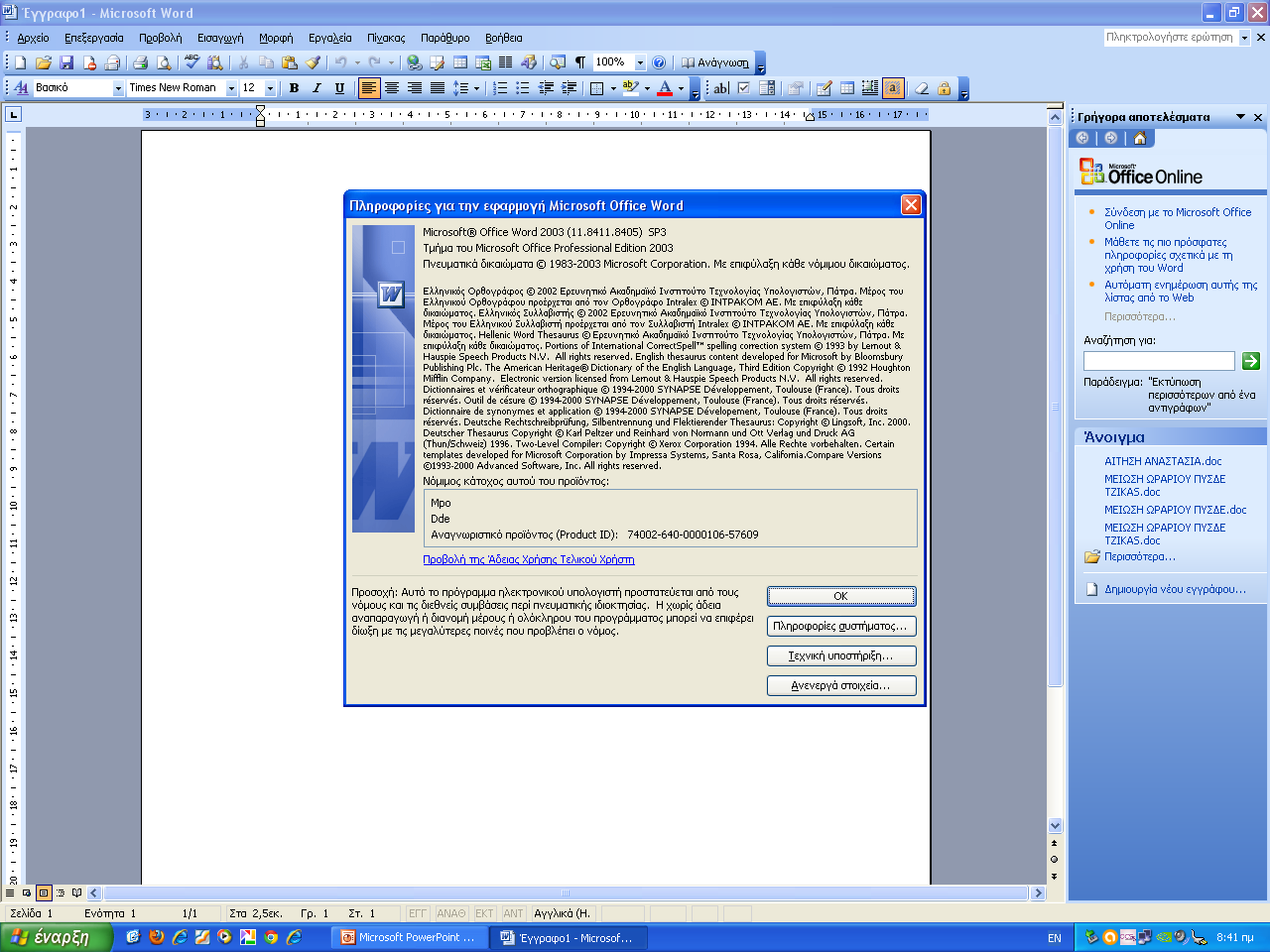The width and height of the screenshot is (1270, 952).
Task: Toggle Form Field Shading button
Action: coord(893,88)
